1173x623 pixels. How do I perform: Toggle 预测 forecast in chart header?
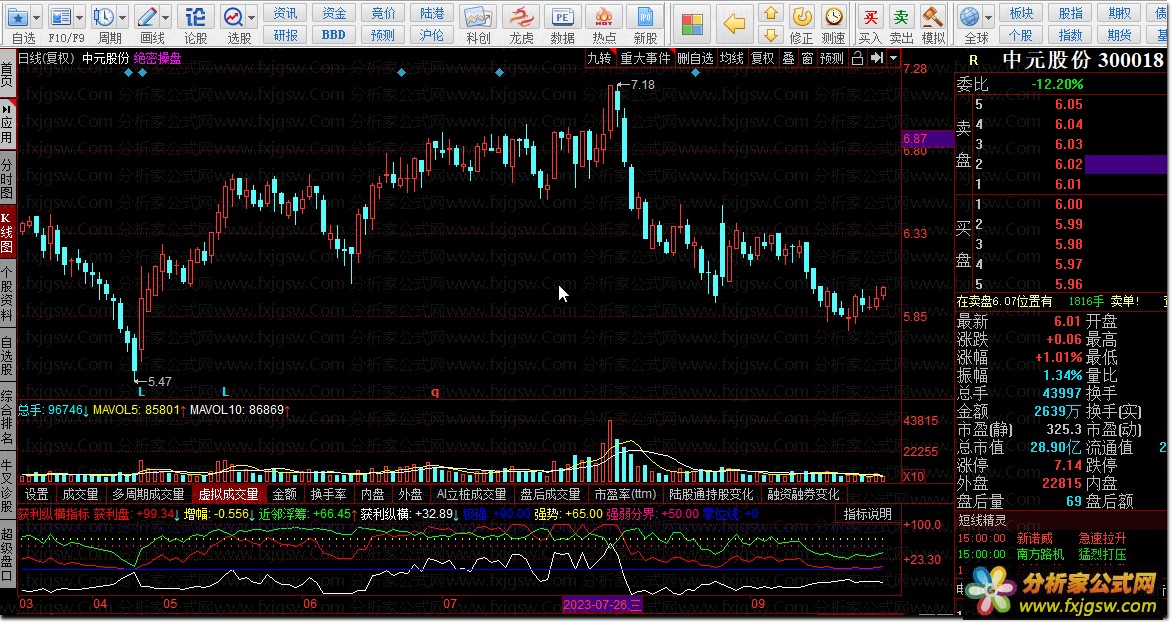[832, 58]
